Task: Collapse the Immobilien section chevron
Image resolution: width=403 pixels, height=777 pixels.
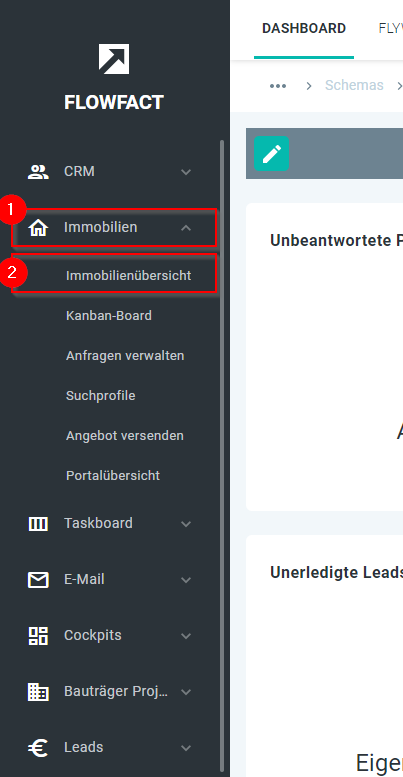Action: 186,228
